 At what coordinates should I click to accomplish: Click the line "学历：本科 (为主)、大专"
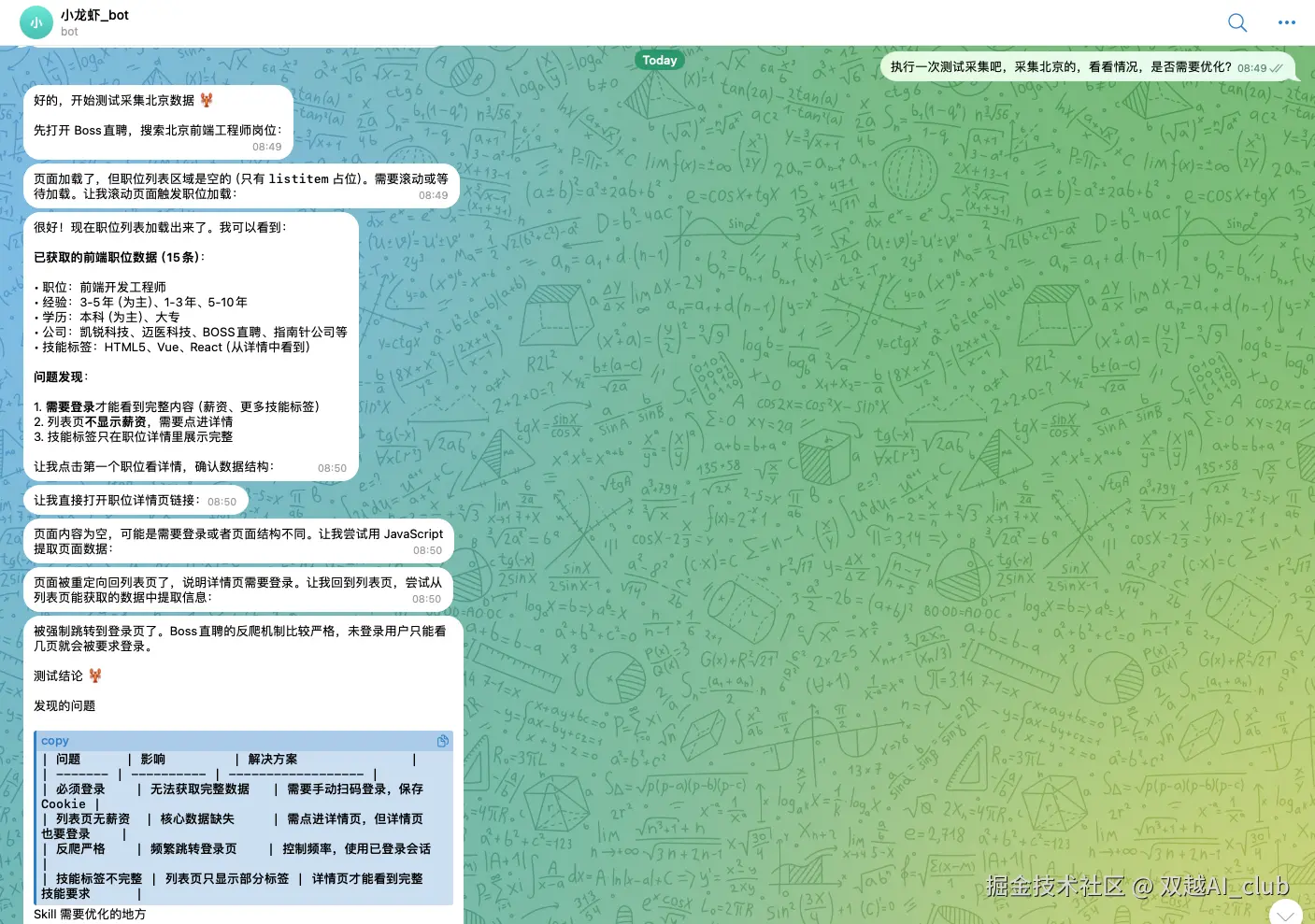pos(107,317)
